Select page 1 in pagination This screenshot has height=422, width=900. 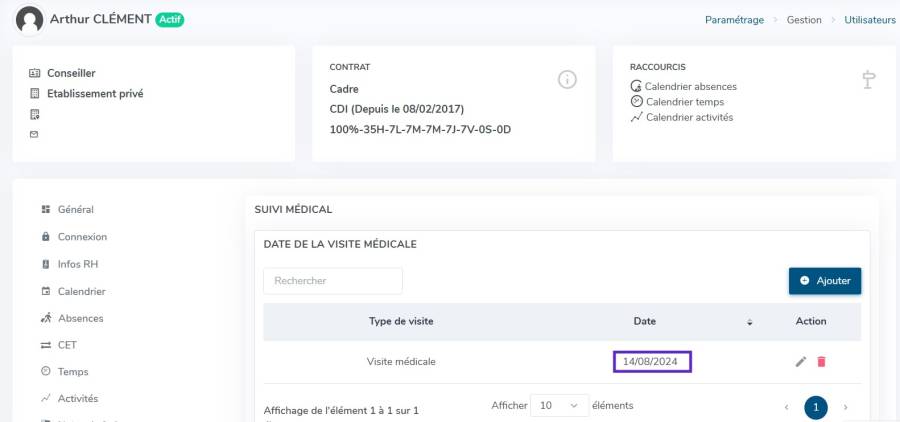click(x=816, y=408)
